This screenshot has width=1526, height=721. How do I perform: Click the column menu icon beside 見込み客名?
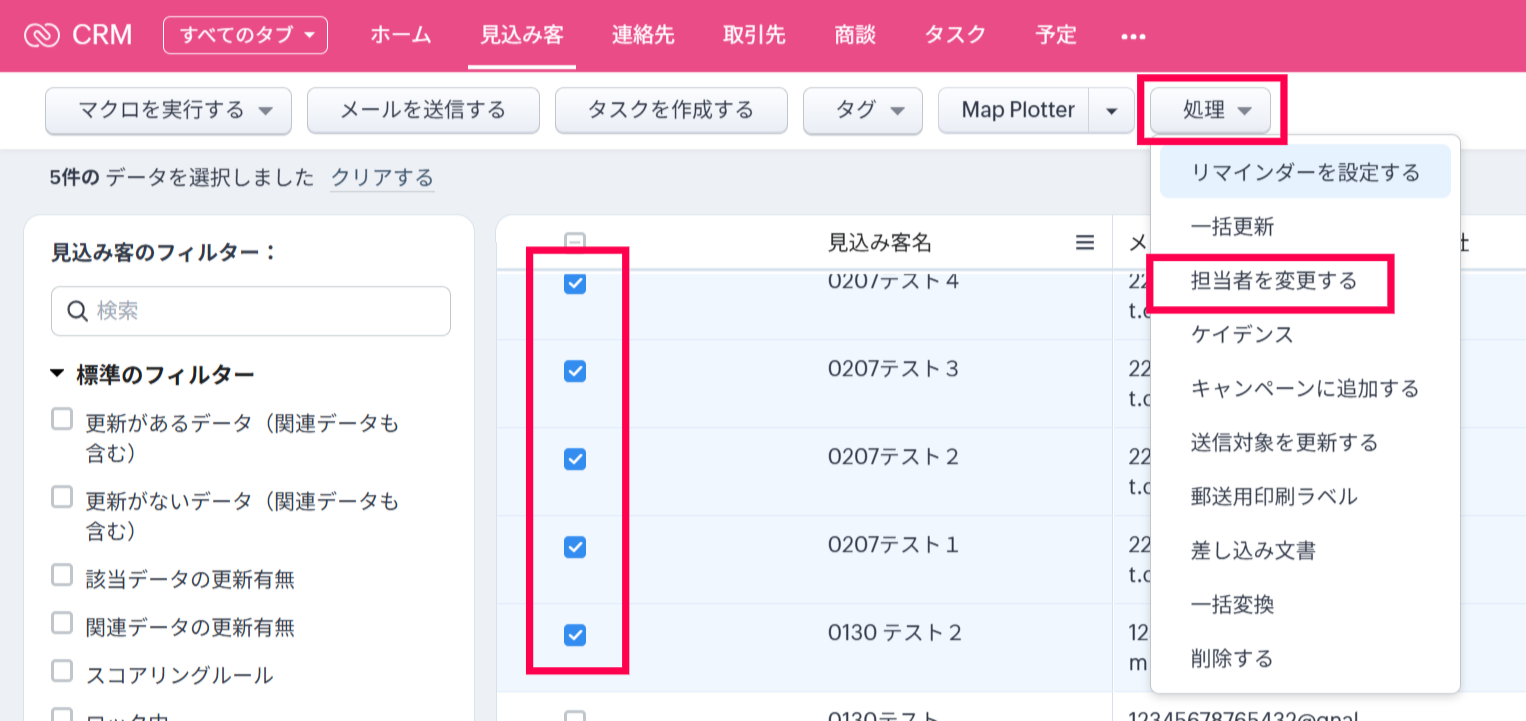pos(1085,242)
